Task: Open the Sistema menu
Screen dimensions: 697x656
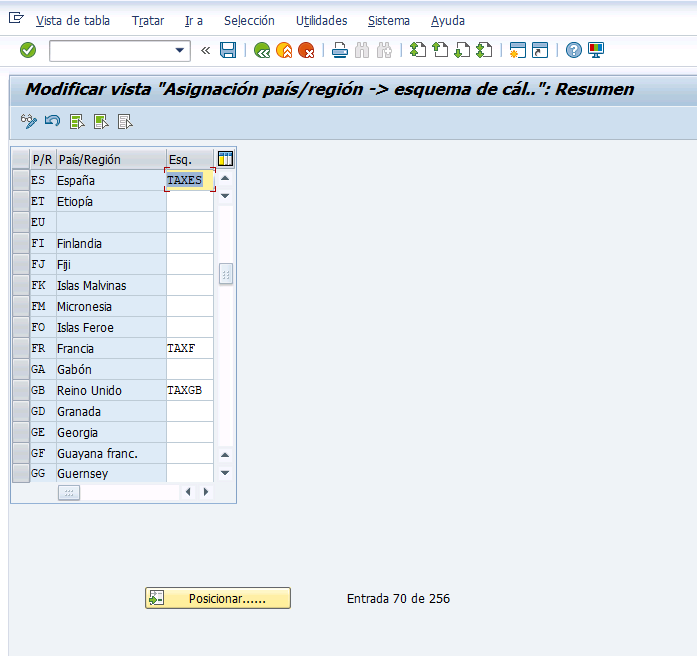Action: [x=389, y=21]
